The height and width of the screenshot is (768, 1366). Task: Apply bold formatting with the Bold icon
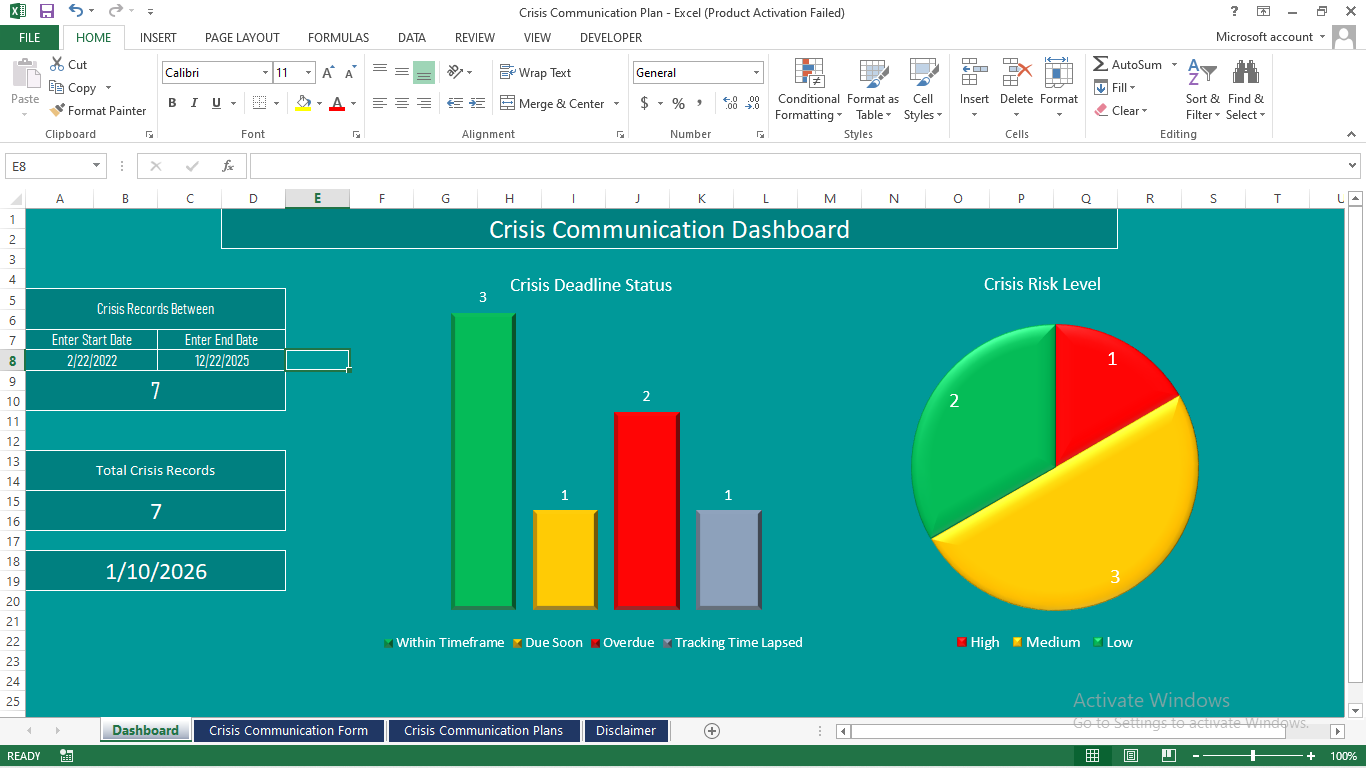[x=171, y=103]
